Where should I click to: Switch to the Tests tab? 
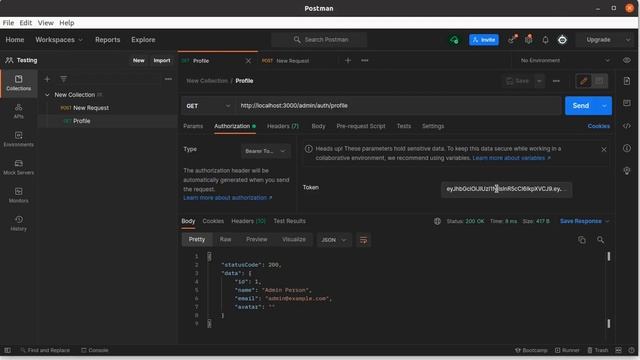[x=404, y=126]
